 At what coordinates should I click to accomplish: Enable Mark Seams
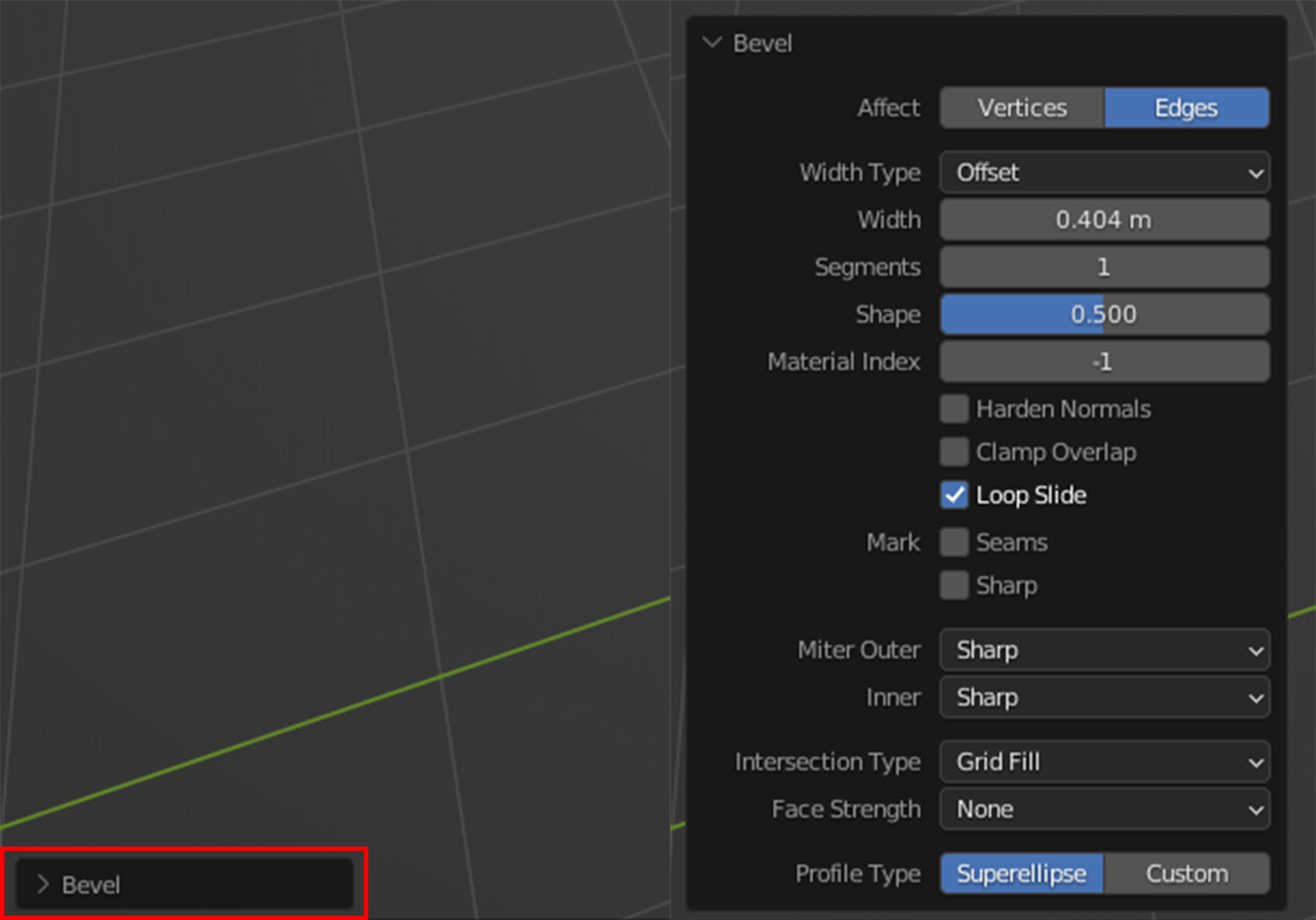pyautogui.click(x=954, y=542)
